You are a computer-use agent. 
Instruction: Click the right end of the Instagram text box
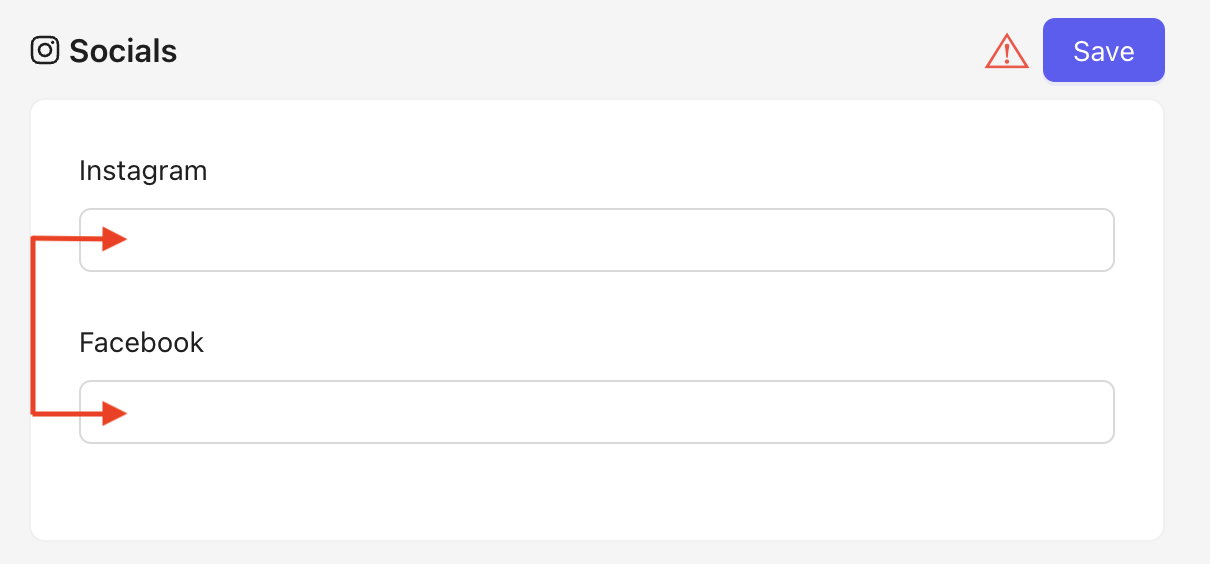pyautogui.click(x=1090, y=240)
